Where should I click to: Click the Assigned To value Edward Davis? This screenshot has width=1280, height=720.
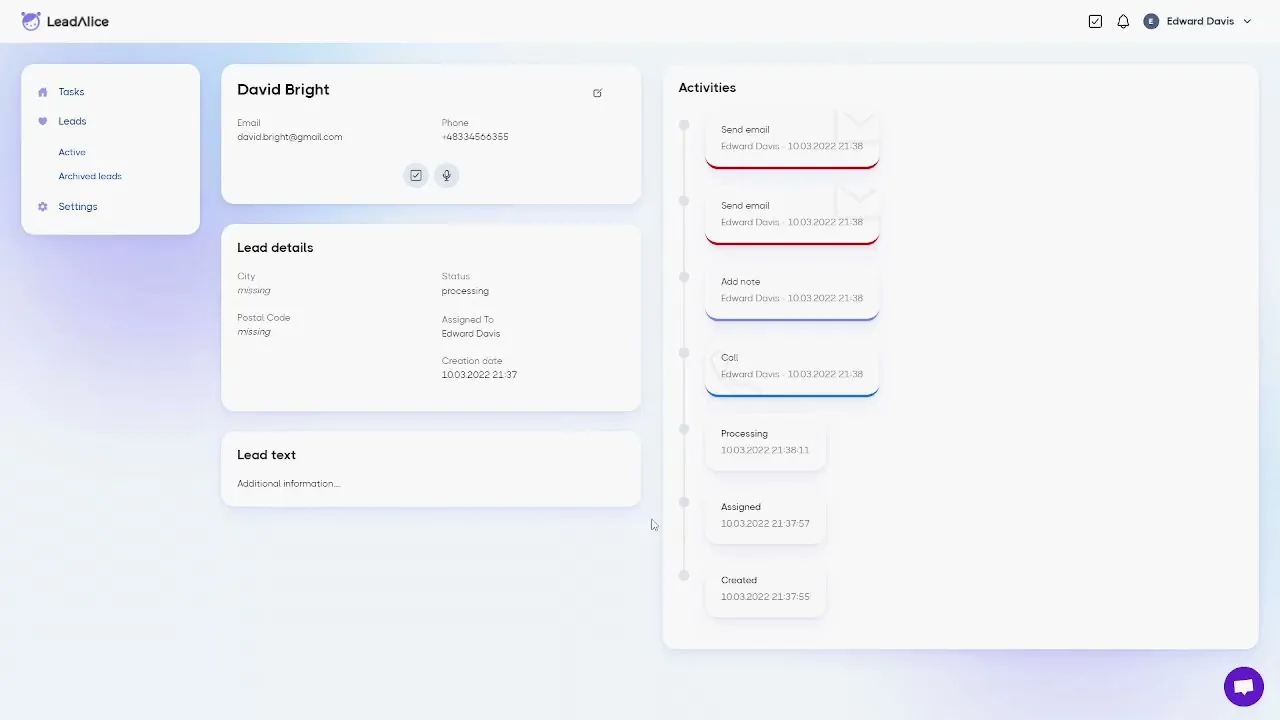[471, 334]
